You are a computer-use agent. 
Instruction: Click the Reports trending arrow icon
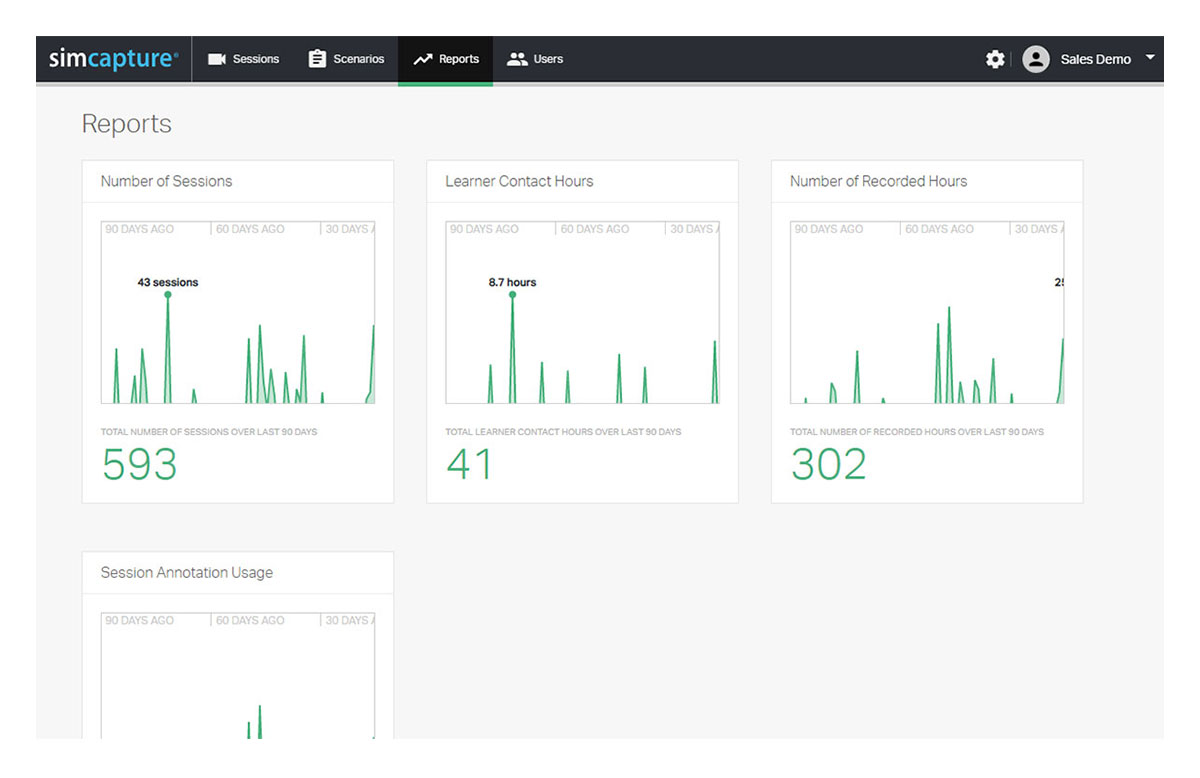pyautogui.click(x=423, y=59)
